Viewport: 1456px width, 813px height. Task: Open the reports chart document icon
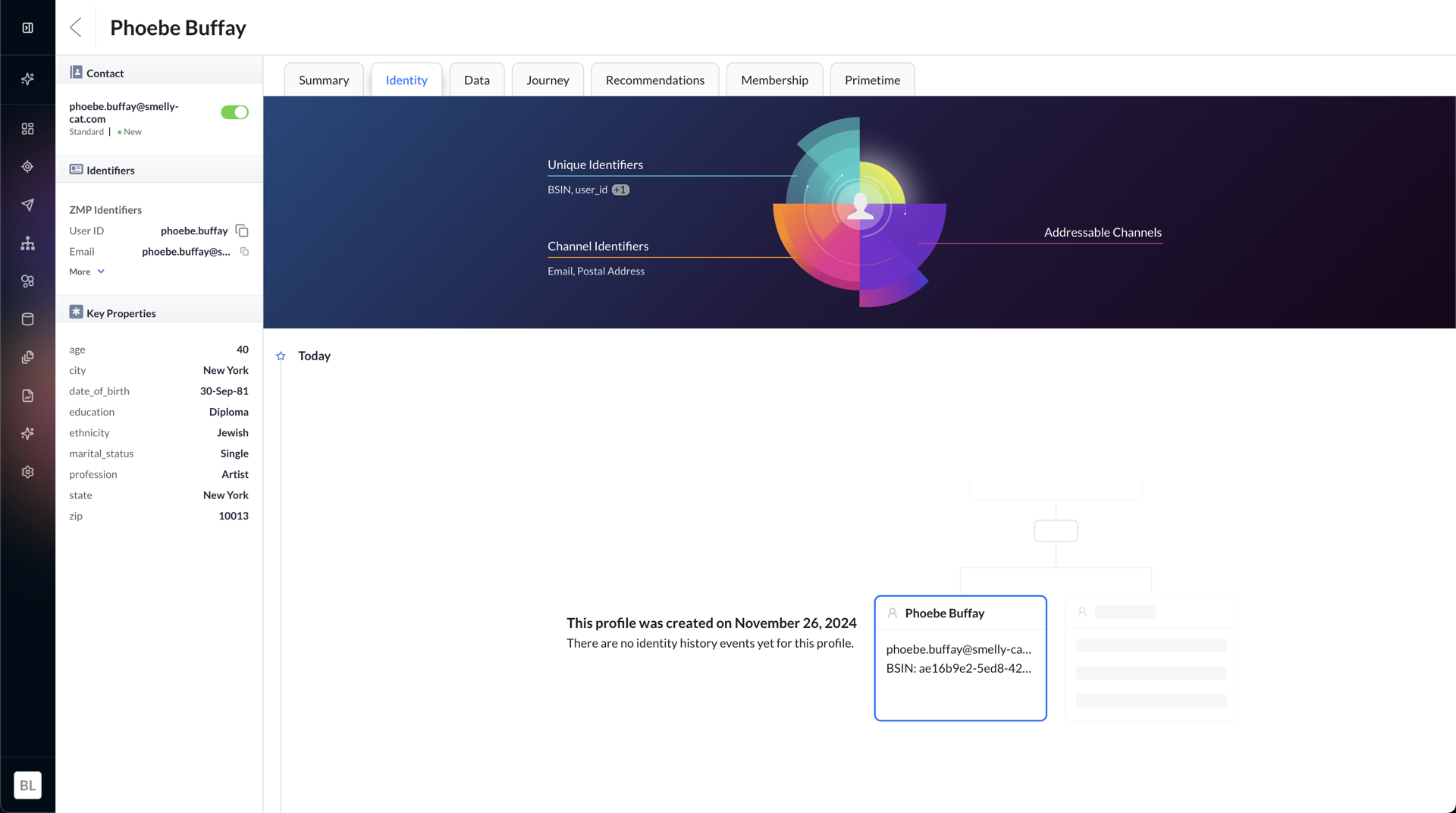28,396
